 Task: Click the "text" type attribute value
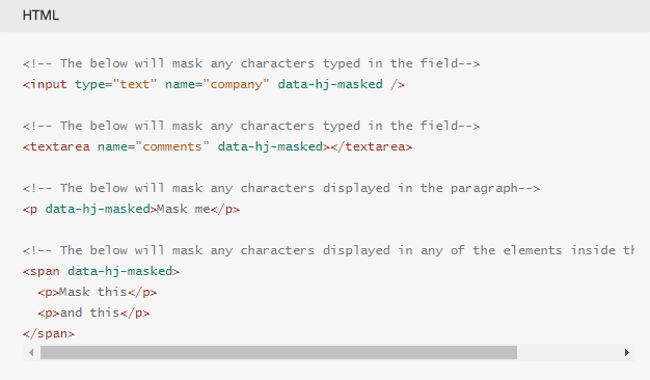[x=135, y=85]
